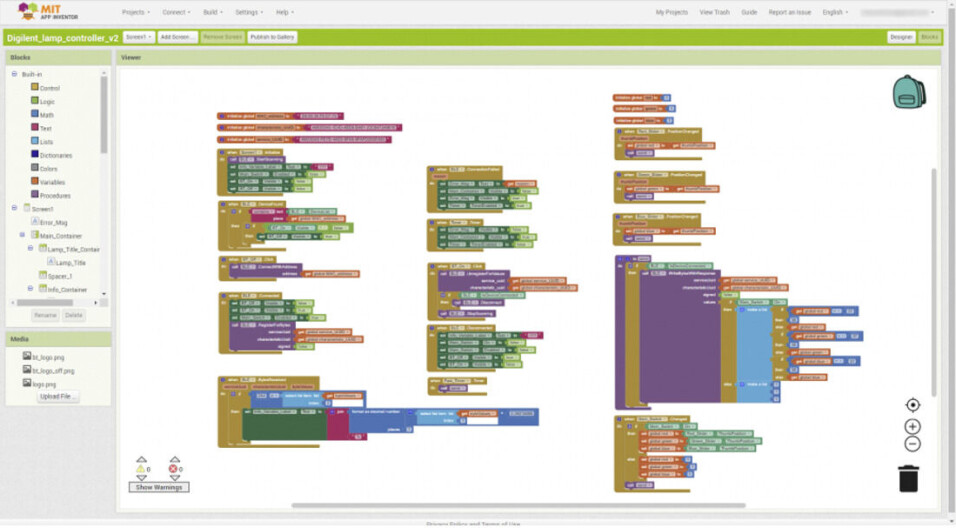Screen dimensions: 956x528
Task: Click the Blocks panel vertical scrollbar
Action: [104, 115]
